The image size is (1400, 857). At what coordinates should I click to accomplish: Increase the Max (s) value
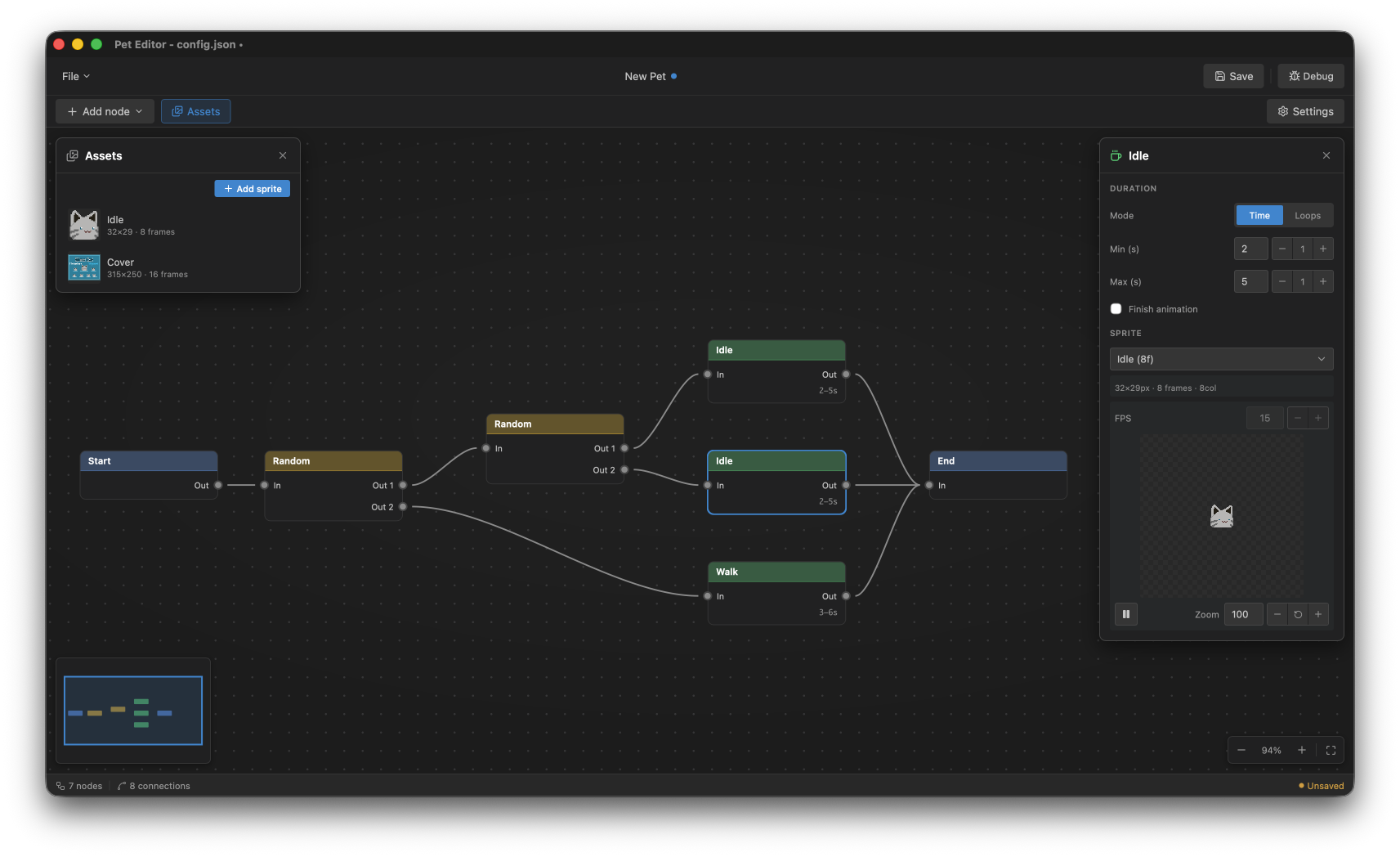click(x=1322, y=281)
